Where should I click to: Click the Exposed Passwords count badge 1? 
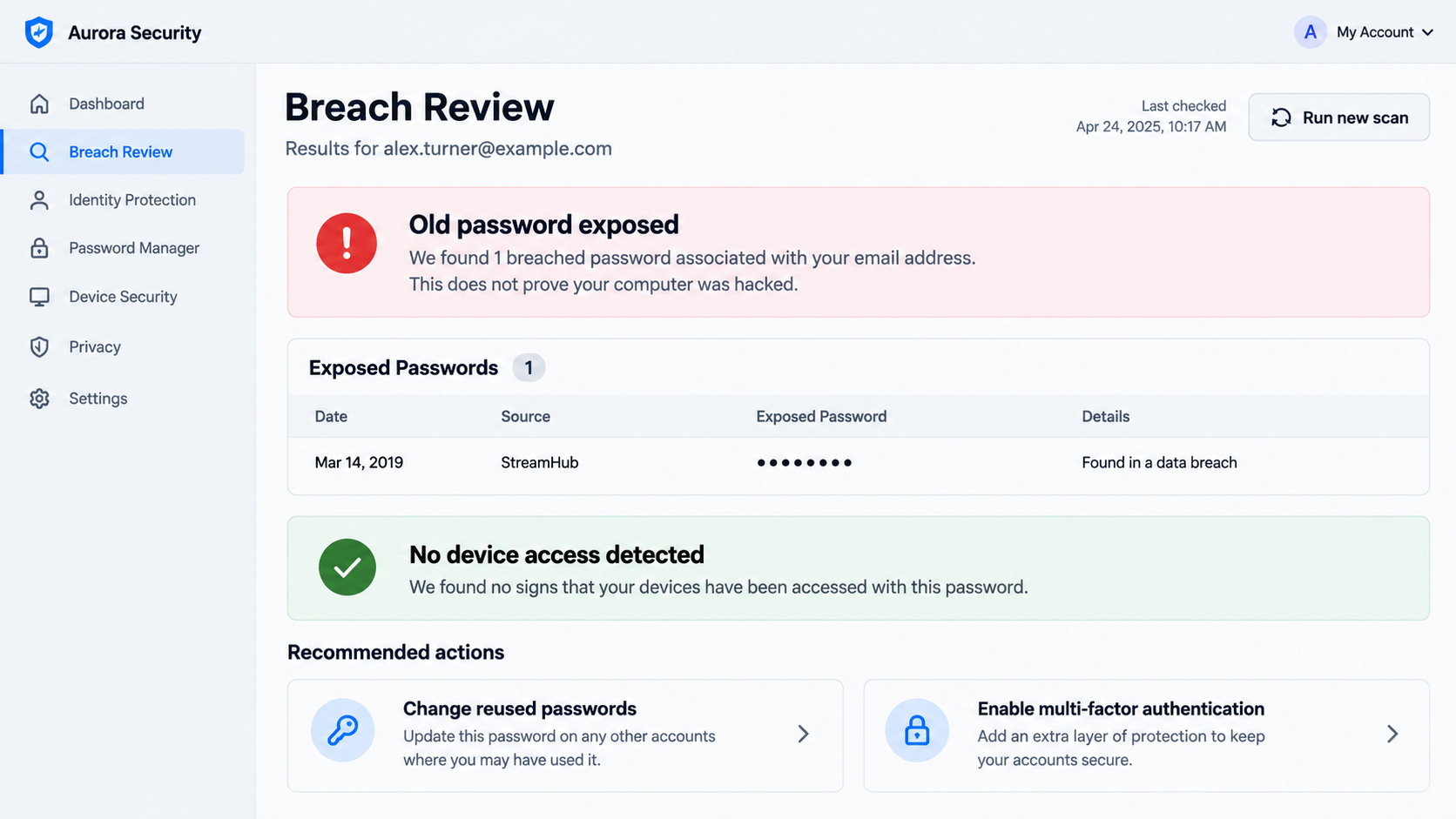pos(529,367)
